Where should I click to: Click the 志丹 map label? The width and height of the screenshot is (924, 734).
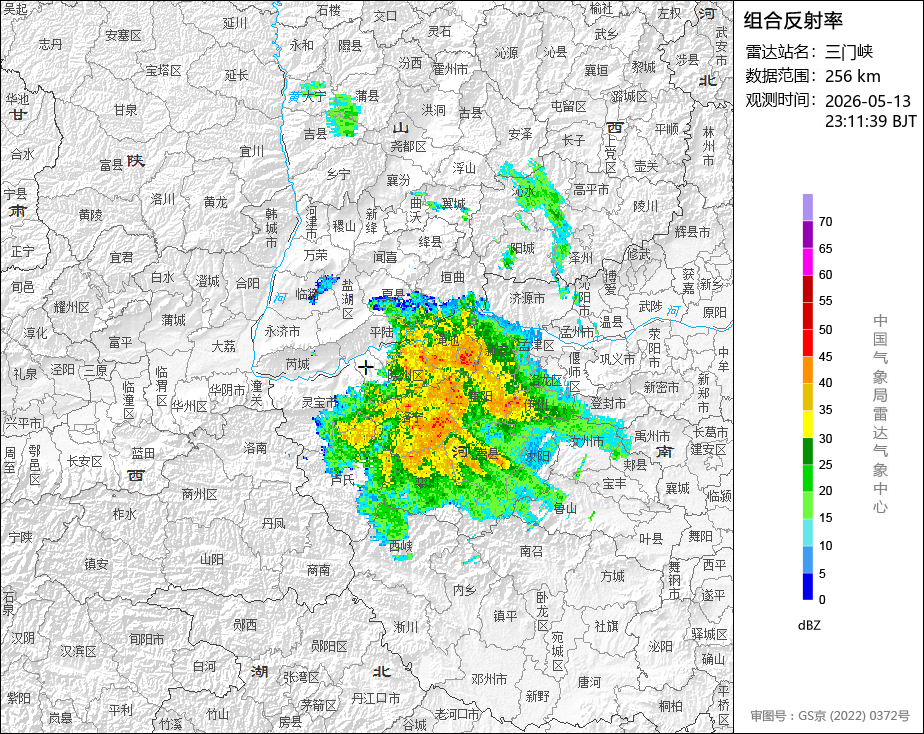50,44
